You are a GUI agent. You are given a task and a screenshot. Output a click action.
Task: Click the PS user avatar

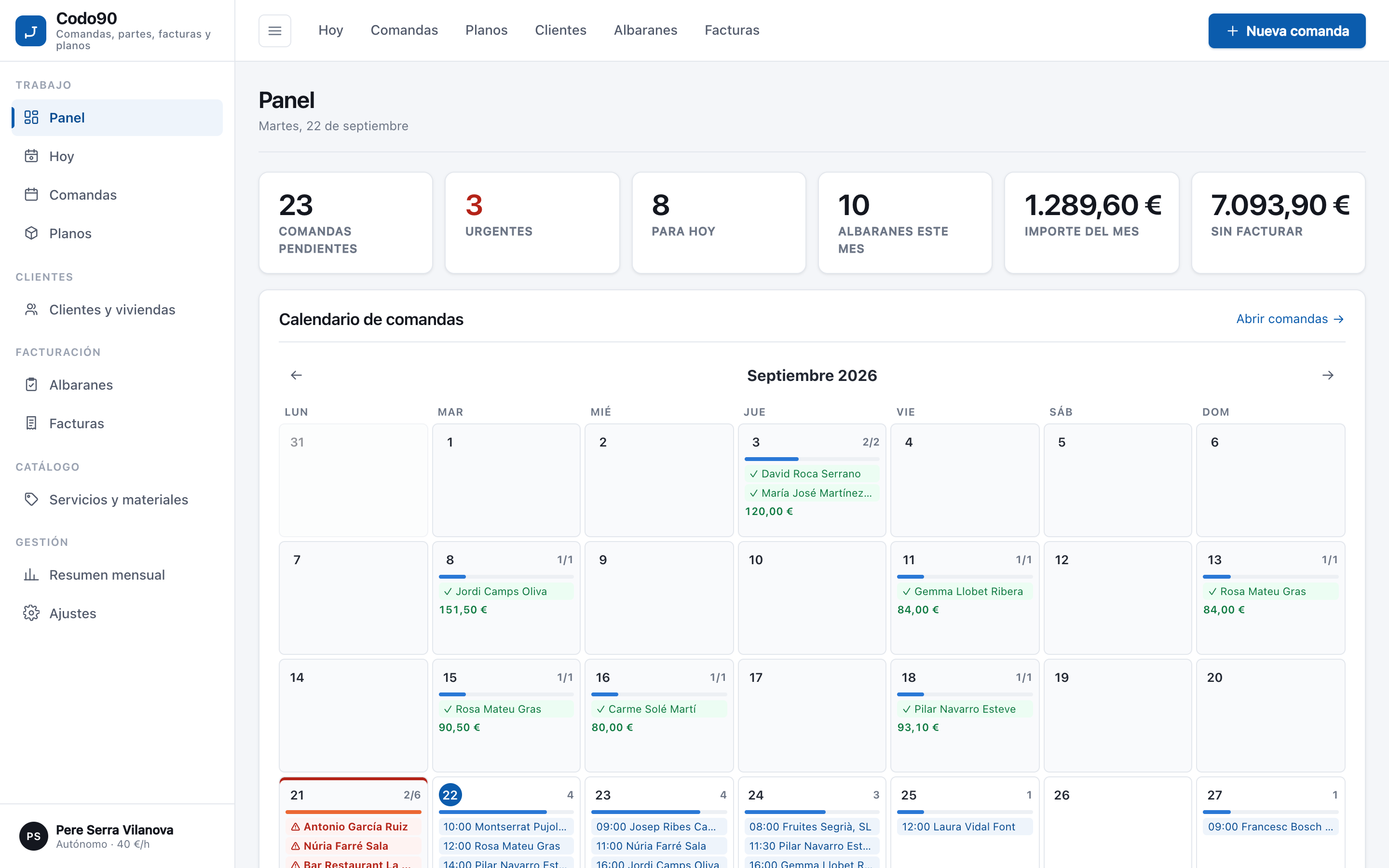pyautogui.click(x=33, y=836)
